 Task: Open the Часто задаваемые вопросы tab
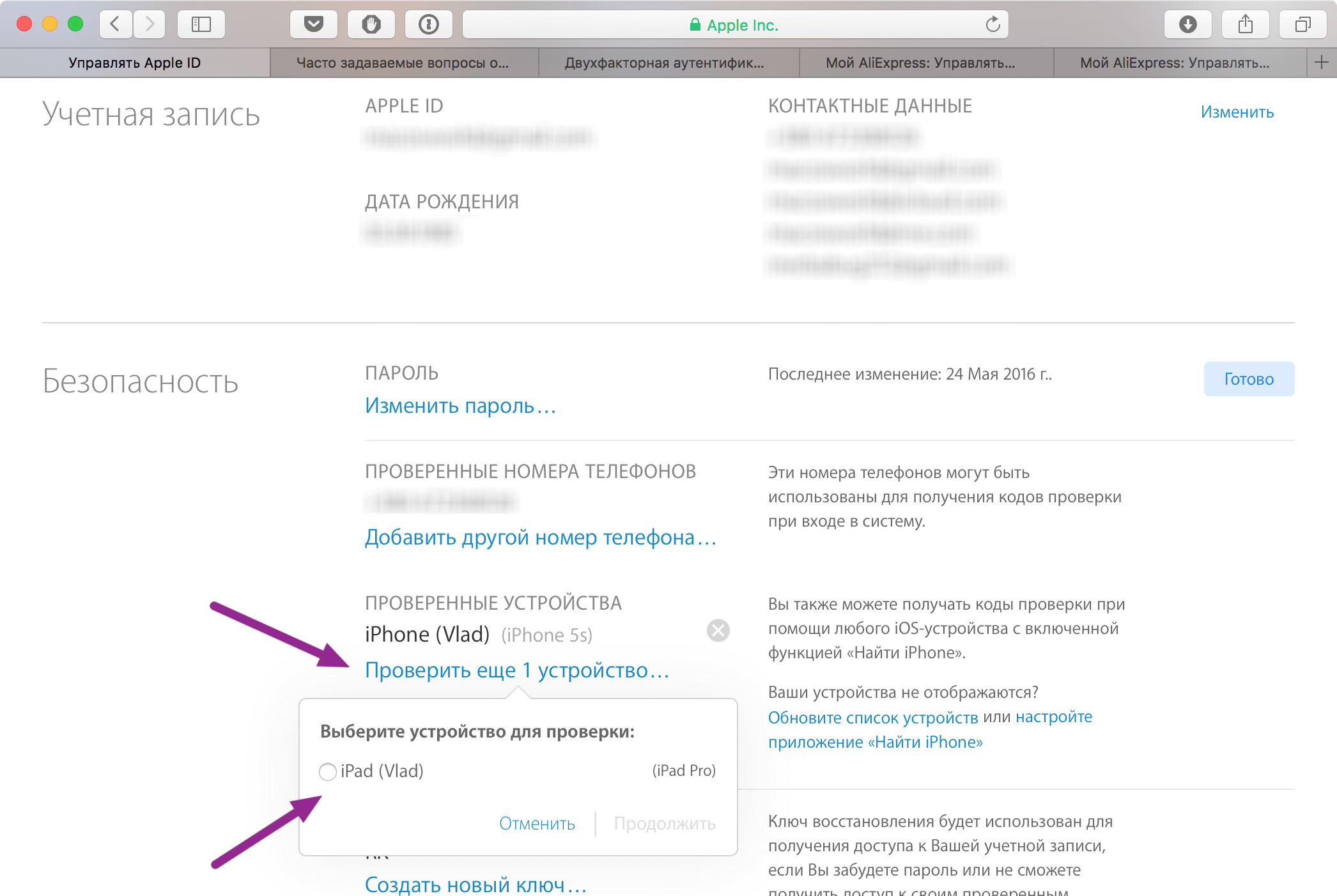point(405,63)
